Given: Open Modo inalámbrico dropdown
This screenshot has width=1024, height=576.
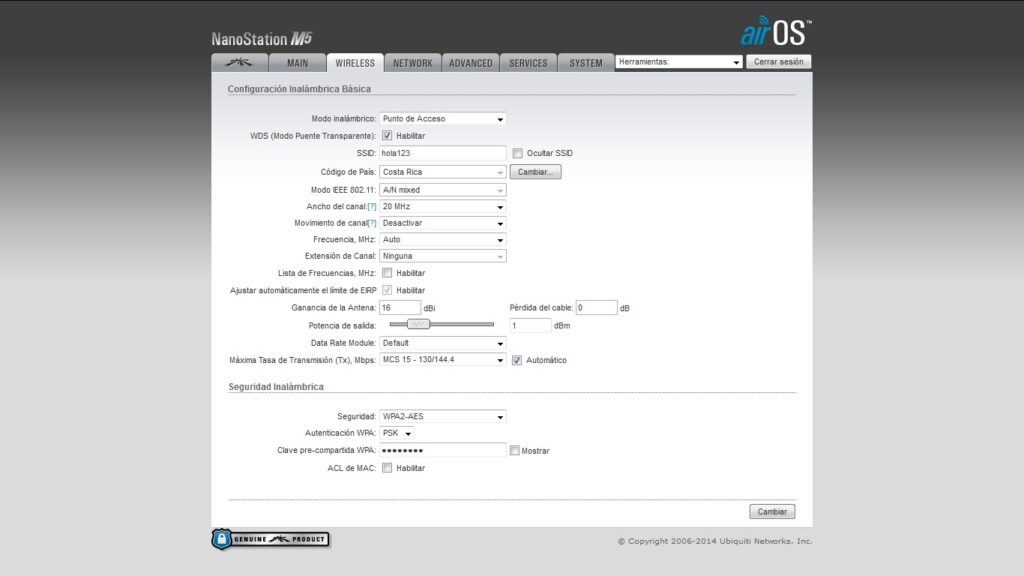Looking at the screenshot, I should point(442,119).
